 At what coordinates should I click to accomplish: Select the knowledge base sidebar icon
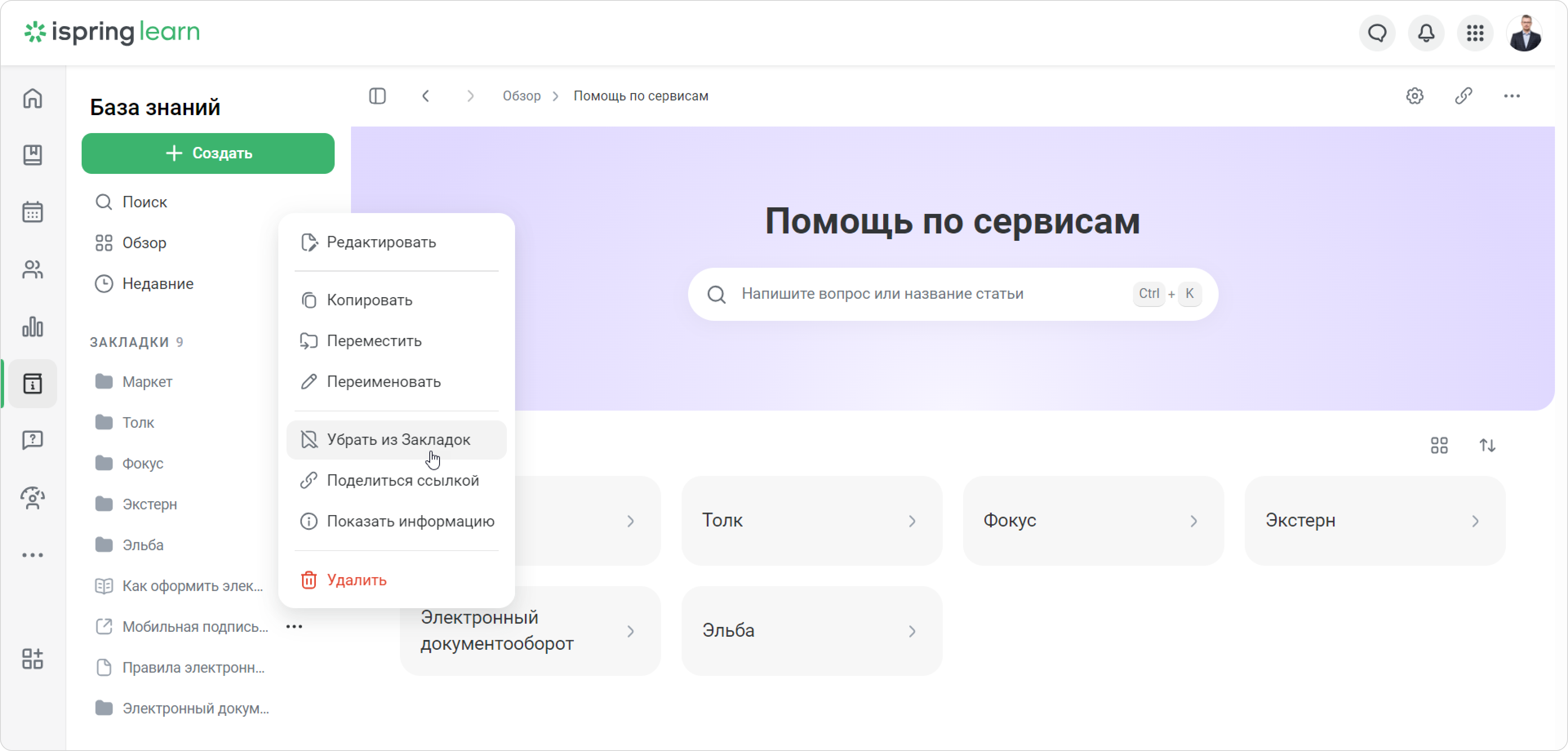33,383
